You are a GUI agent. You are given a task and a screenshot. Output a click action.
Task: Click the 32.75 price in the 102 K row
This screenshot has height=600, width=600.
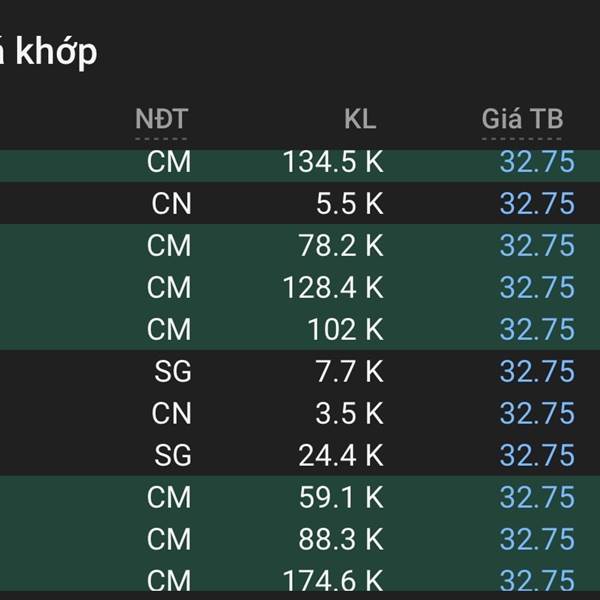(537, 330)
